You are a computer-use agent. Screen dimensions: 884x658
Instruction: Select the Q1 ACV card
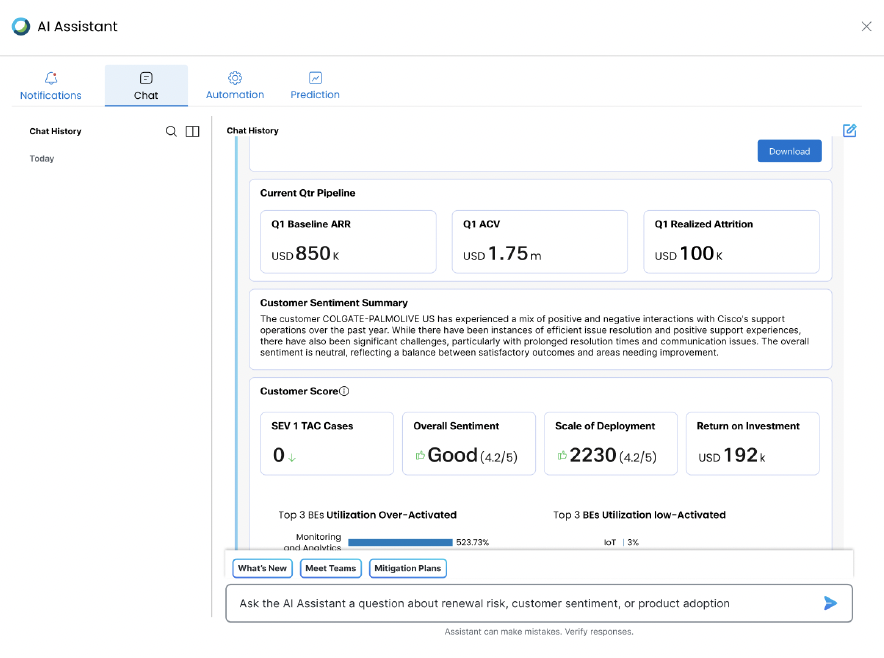coord(540,242)
